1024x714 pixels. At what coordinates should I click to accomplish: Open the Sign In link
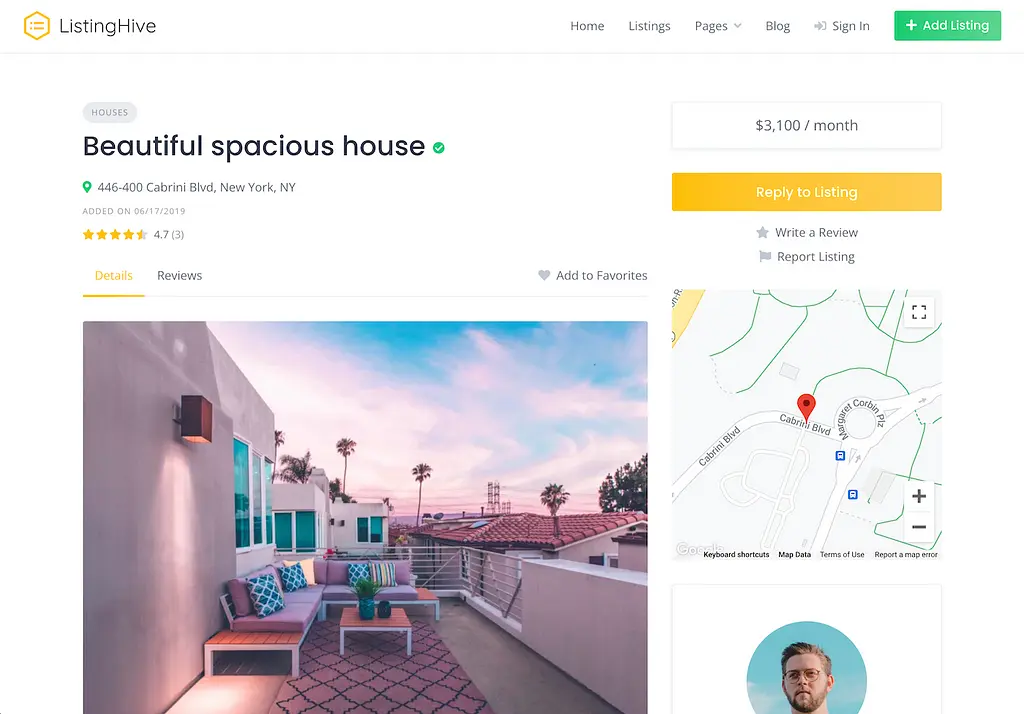click(x=842, y=26)
